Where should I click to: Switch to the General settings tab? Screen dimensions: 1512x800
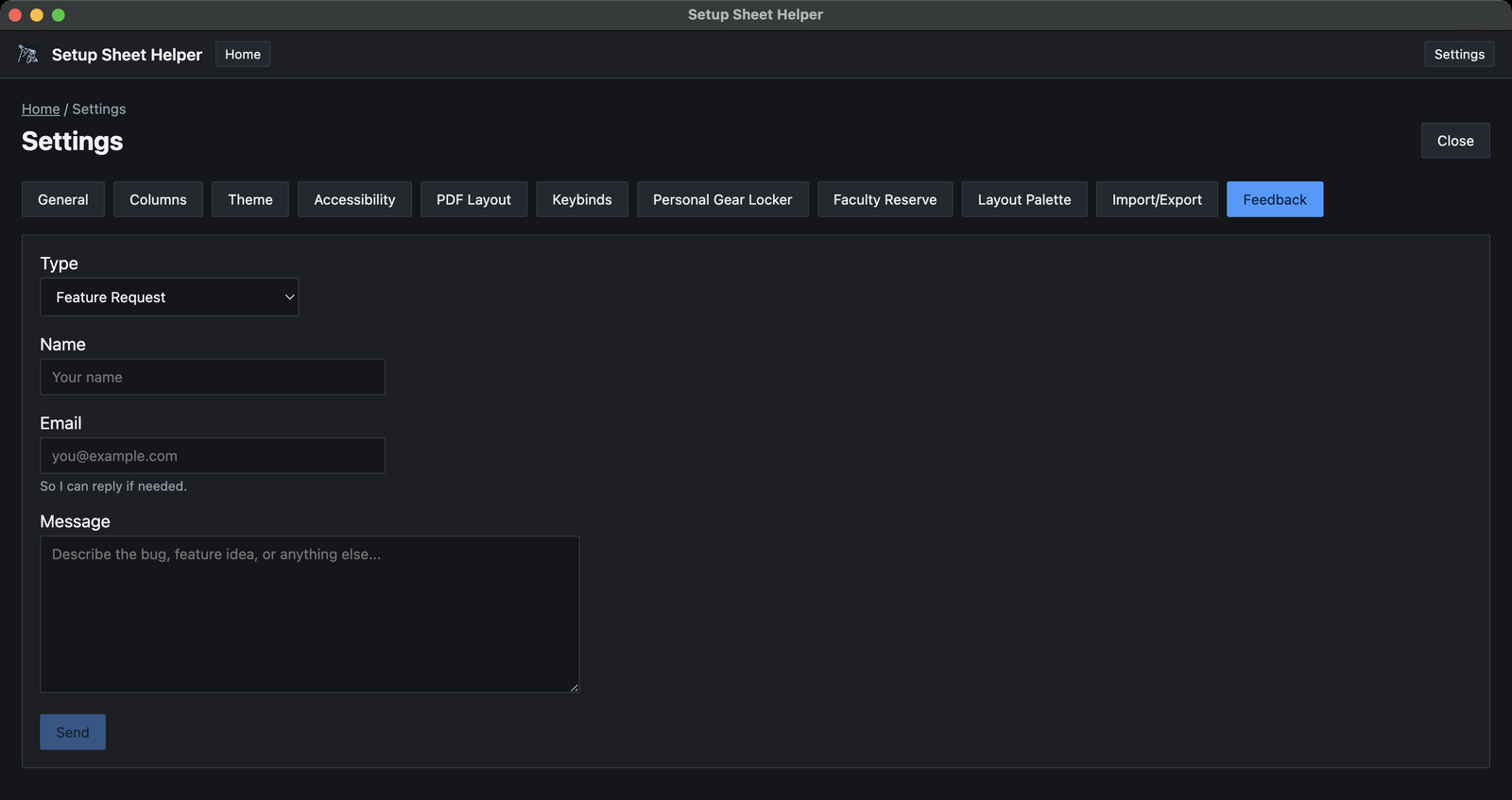(x=63, y=199)
